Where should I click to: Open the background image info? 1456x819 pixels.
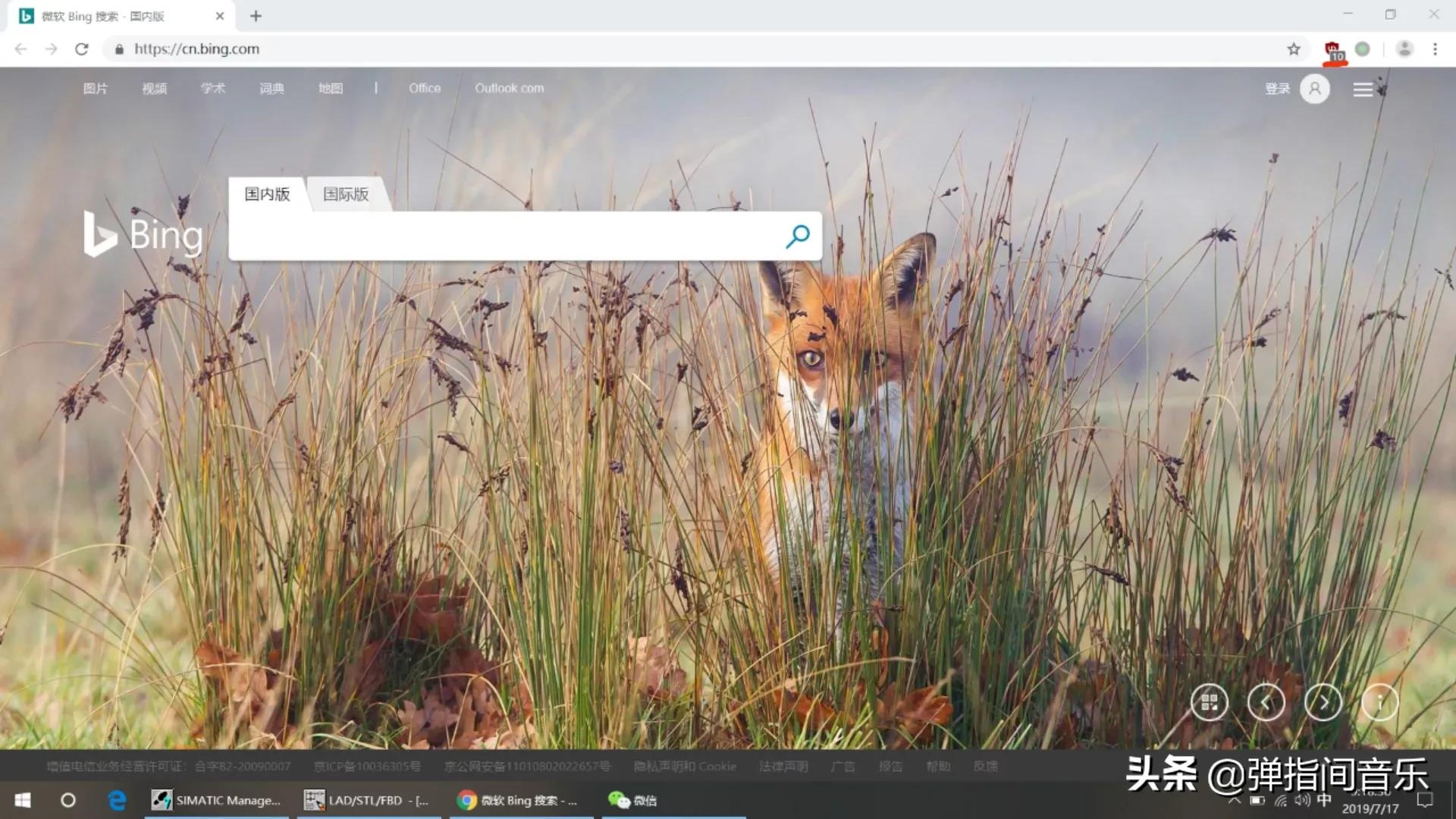pyautogui.click(x=1379, y=703)
